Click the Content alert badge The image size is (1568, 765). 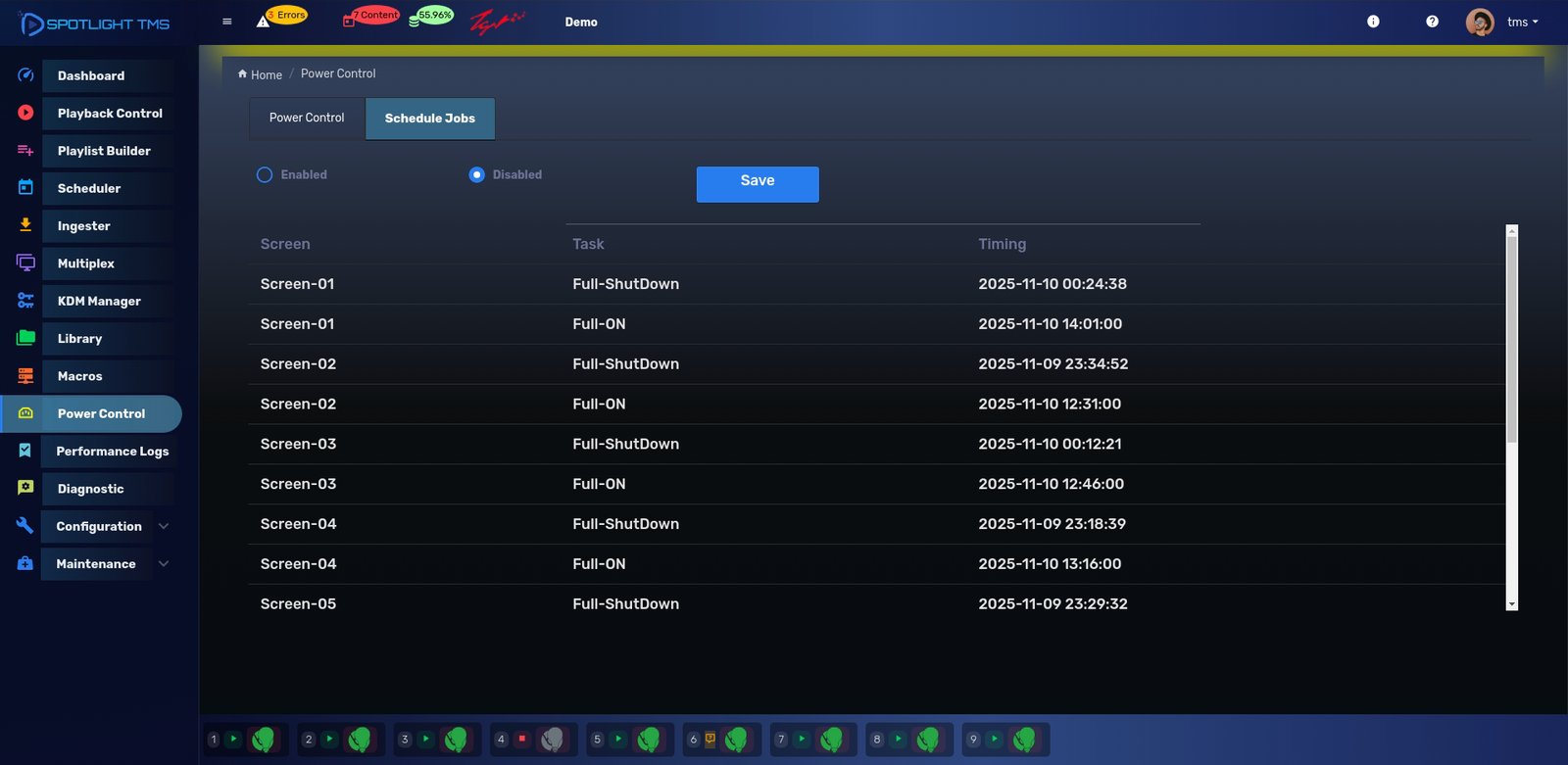pos(371,17)
